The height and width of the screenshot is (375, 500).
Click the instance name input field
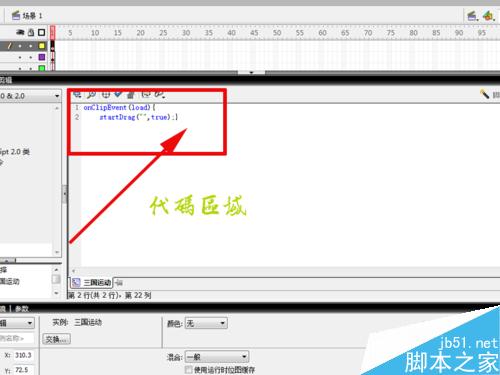tap(17, 338)
